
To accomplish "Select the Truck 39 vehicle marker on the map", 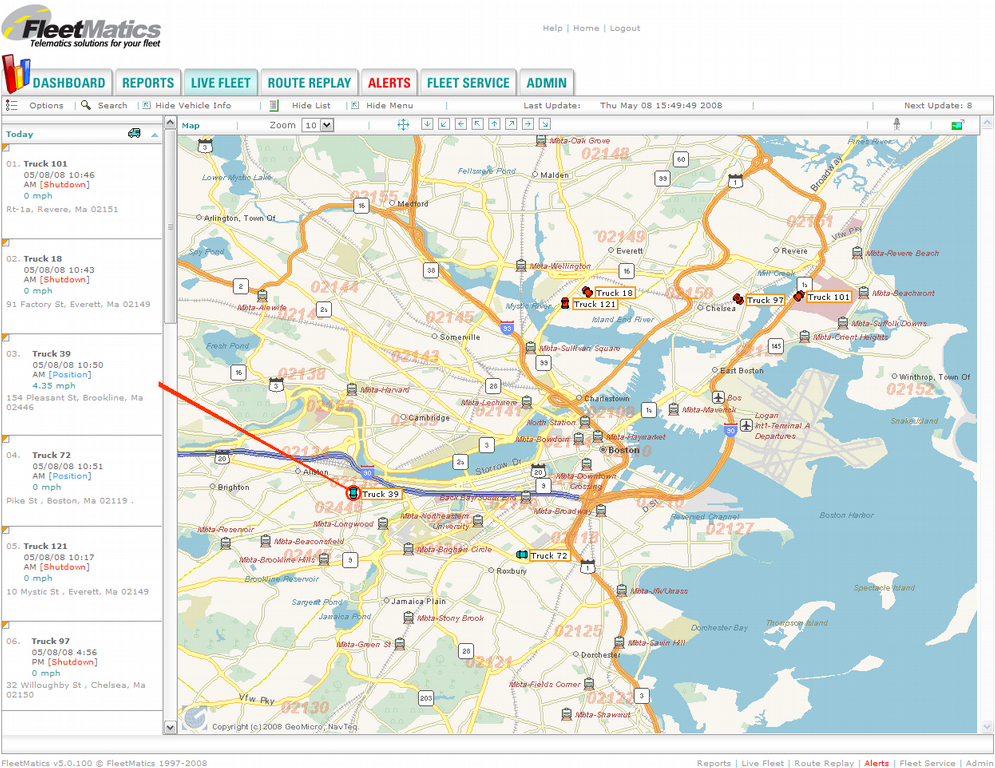I will (353, 493).
